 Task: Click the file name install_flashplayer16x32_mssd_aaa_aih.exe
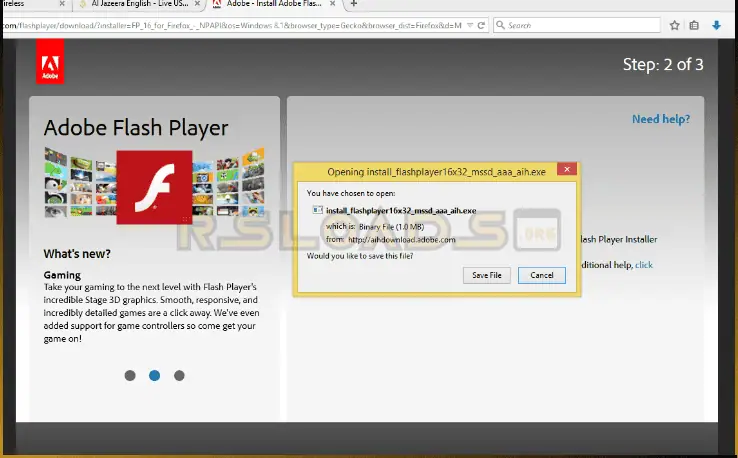401,211
